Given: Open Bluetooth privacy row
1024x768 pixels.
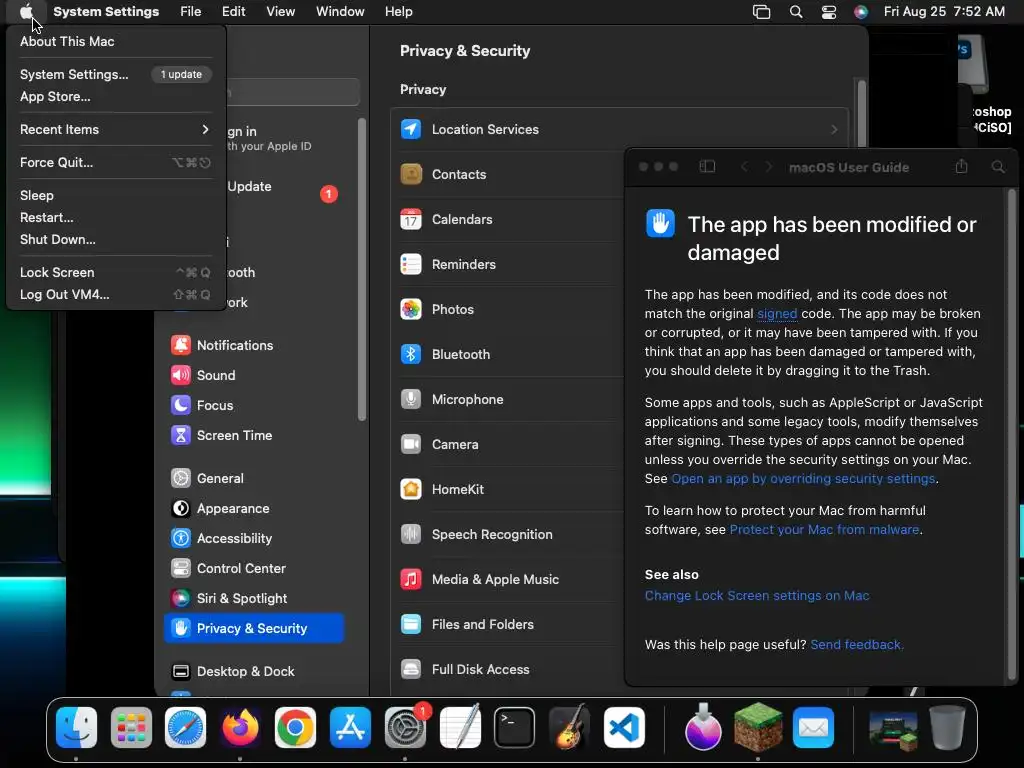Looking at the screenshot, I should pyautogui.click(x=508, y=355).
